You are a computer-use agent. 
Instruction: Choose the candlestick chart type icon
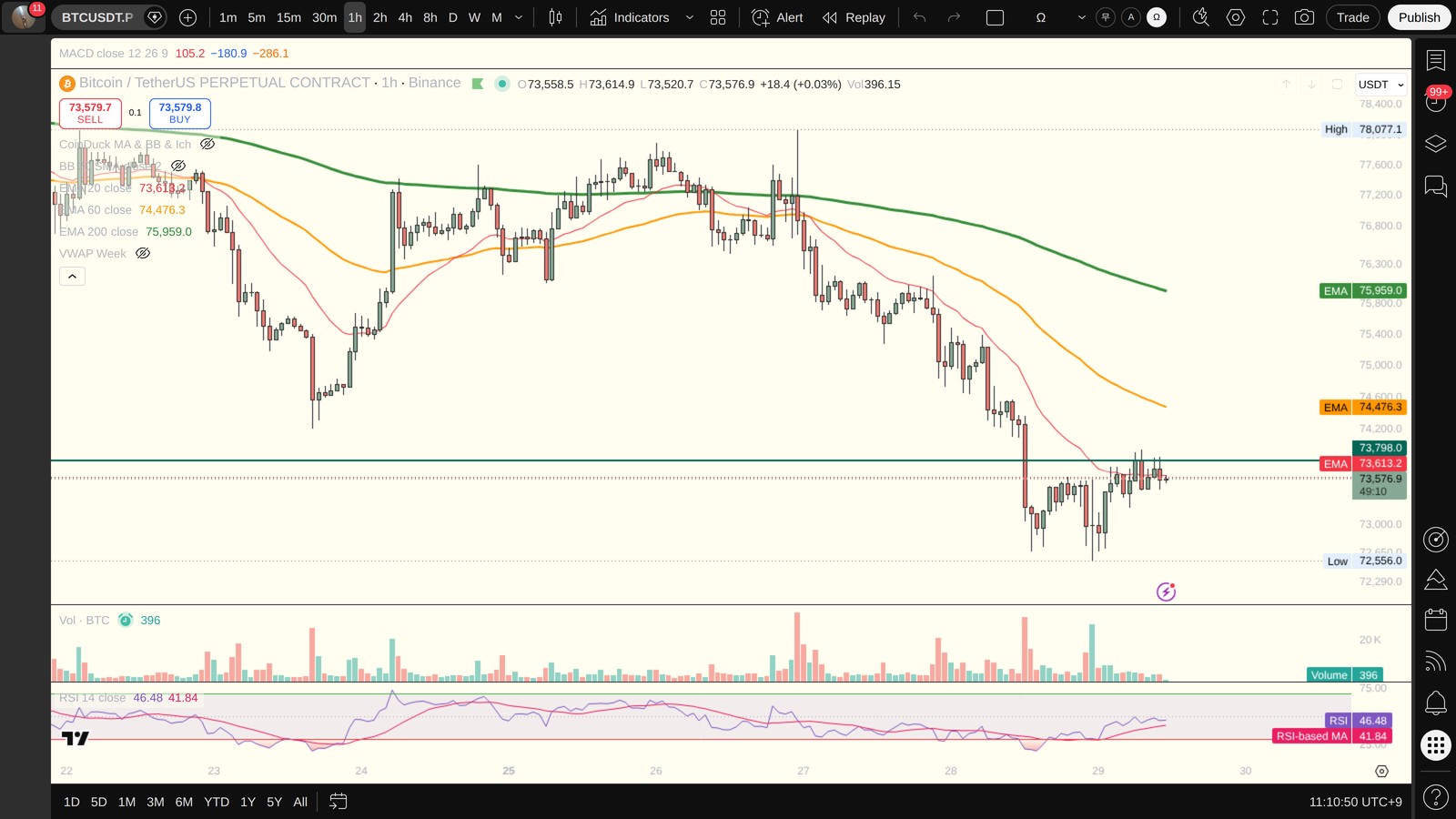(555, 17)
